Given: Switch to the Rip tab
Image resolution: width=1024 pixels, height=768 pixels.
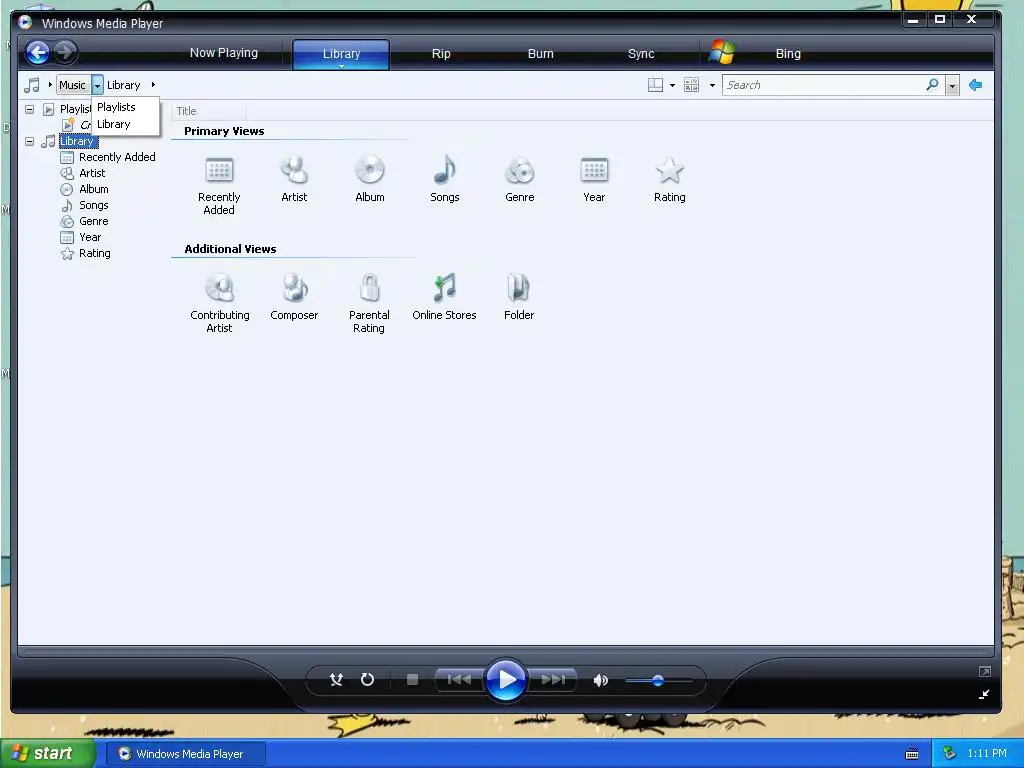Looking at the screenshot, I should click(x=441, y=54).
